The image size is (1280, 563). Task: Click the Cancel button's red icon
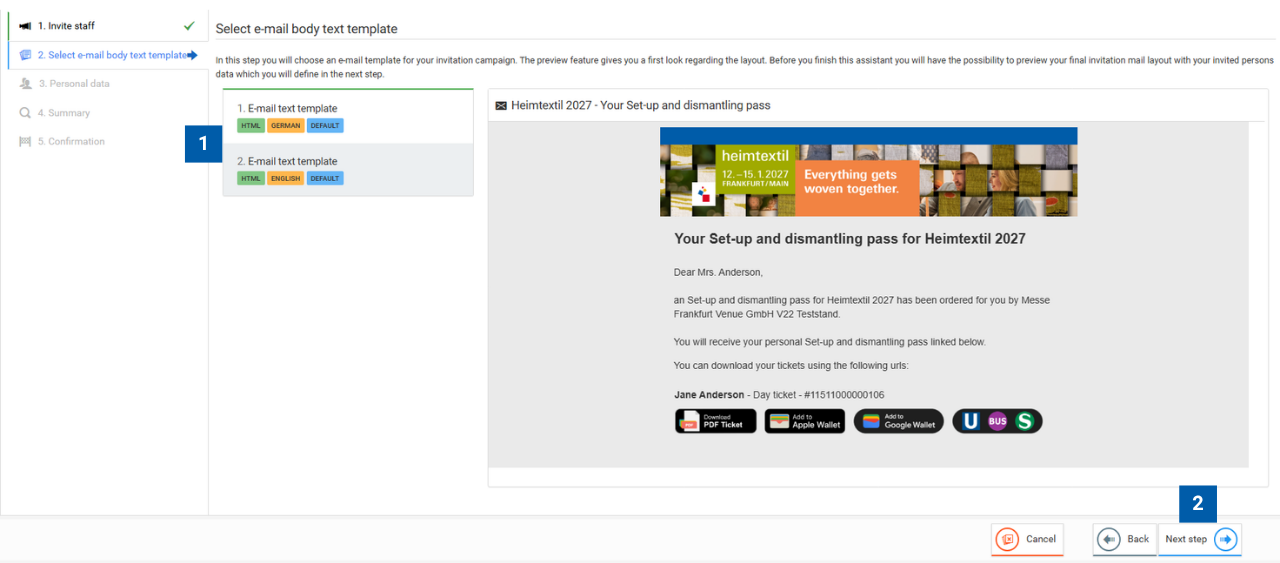point(1008,539)
